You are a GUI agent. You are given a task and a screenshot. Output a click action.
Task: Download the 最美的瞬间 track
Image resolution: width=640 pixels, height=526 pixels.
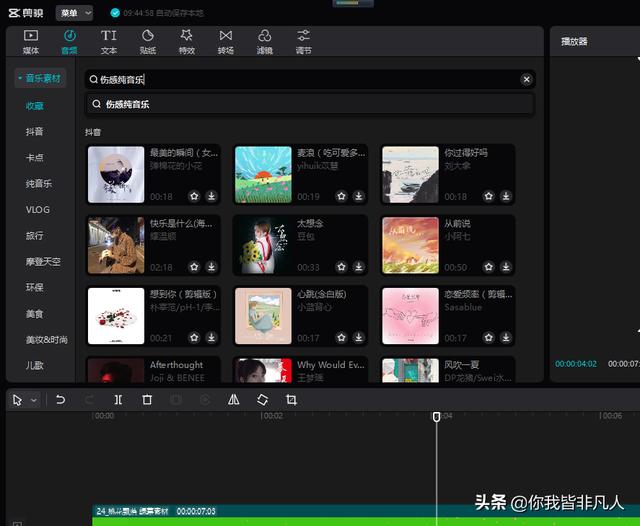point(211,196)
